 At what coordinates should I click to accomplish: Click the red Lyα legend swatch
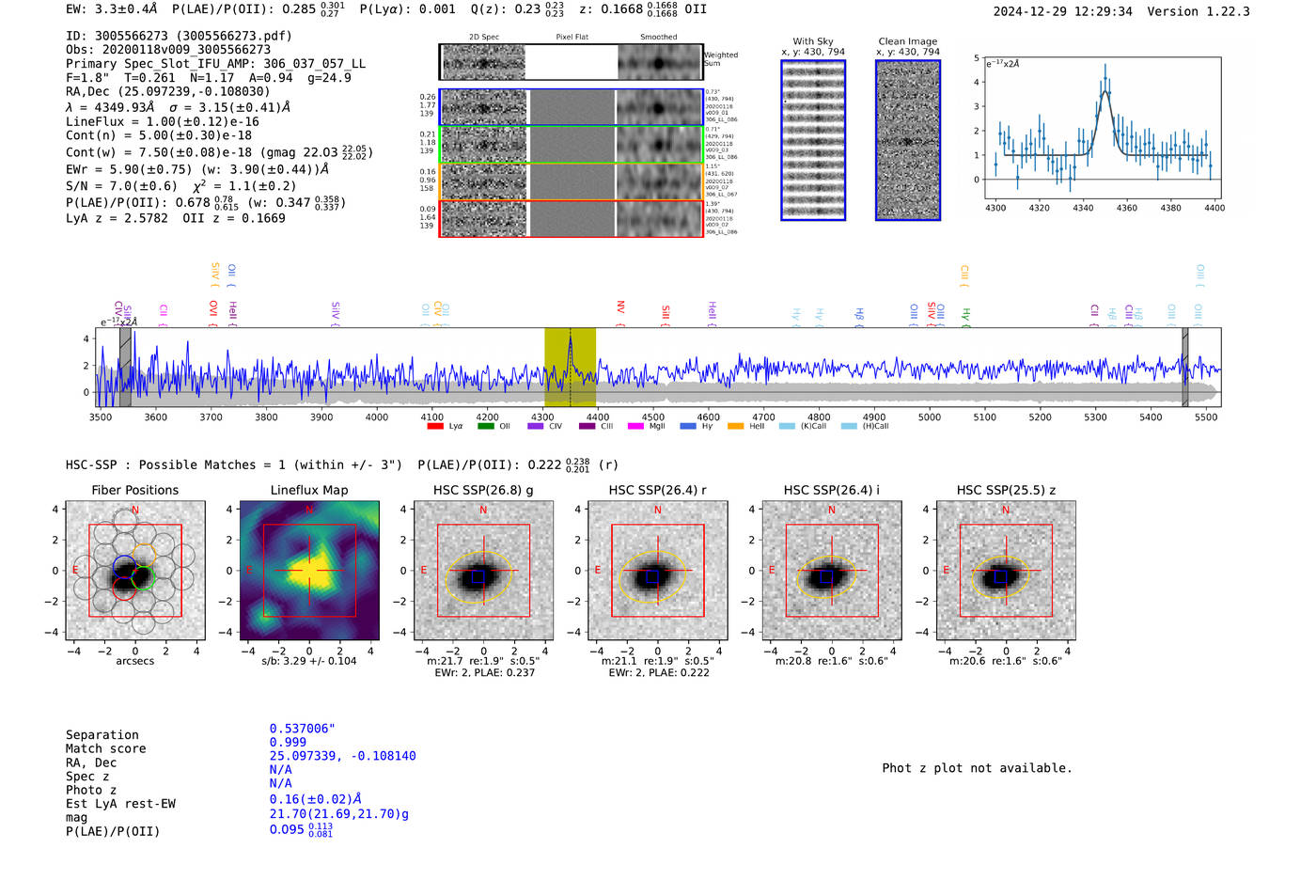[435, 426]
